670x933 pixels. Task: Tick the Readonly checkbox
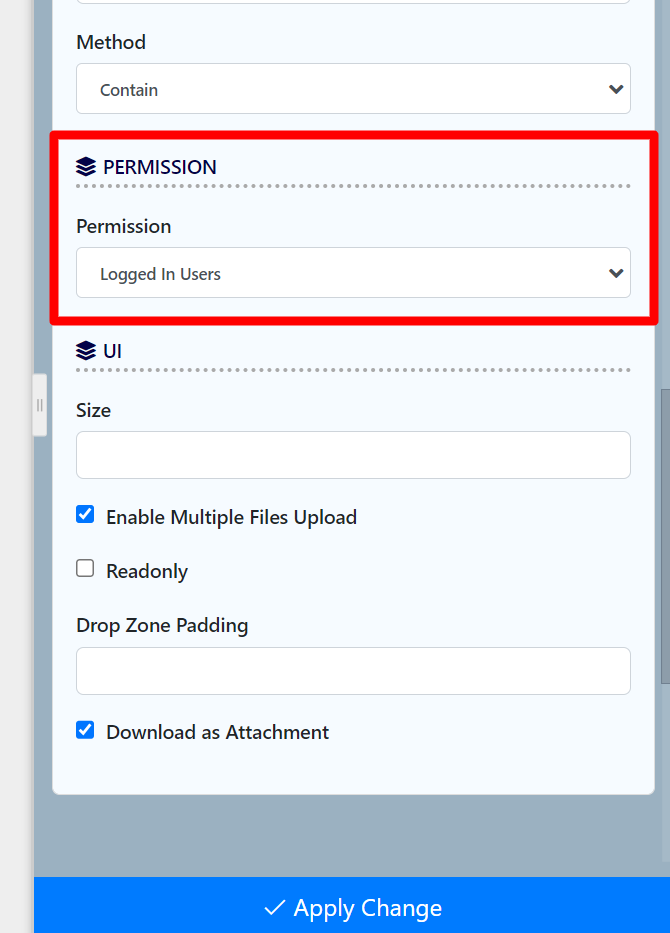pos(86,569)
